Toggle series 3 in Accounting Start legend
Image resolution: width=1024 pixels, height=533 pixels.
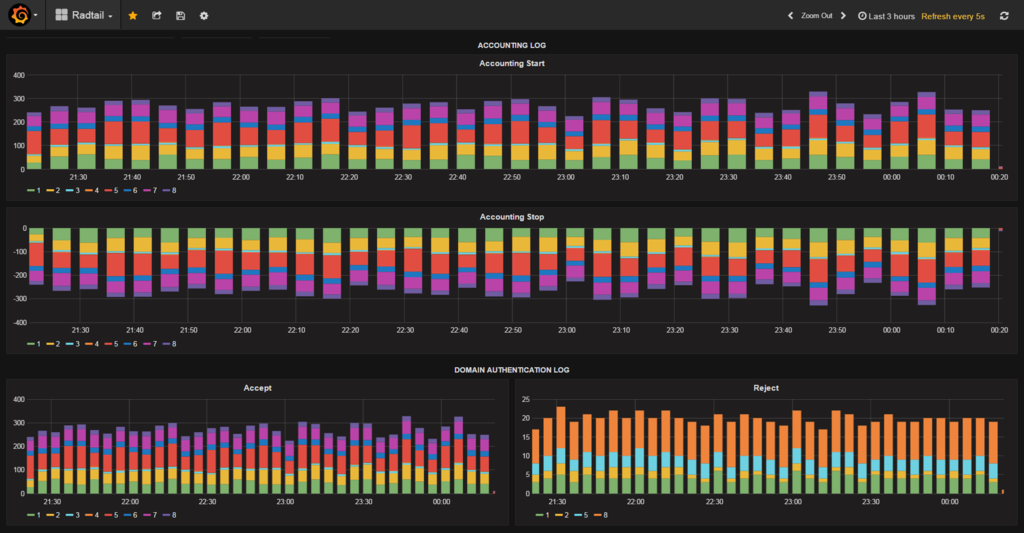73,191
